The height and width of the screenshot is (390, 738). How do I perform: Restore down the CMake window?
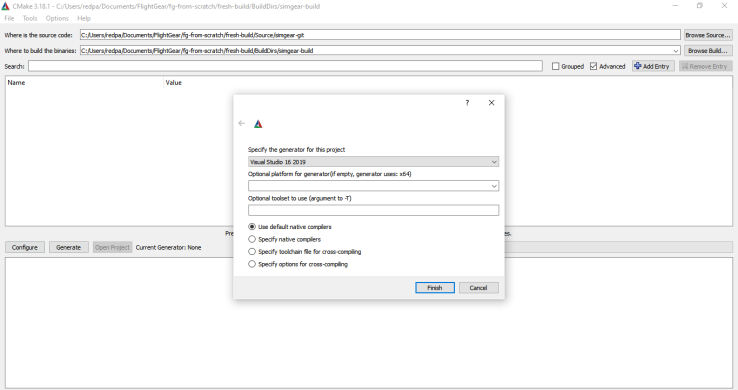pos(700,6)
